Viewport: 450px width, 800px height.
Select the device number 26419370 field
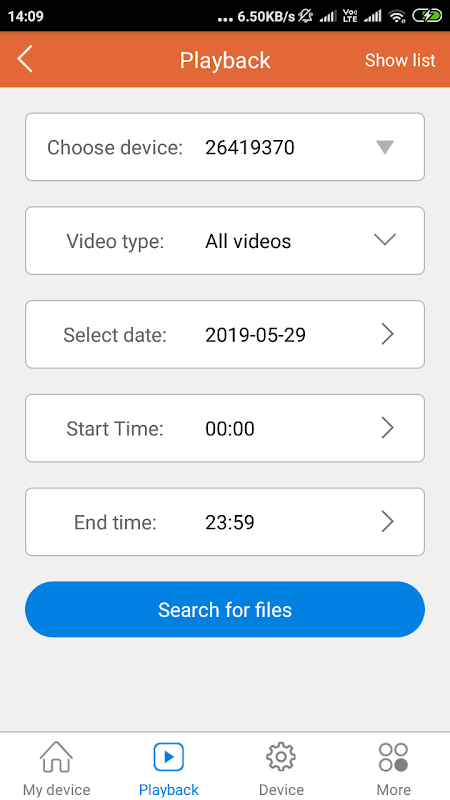point(225,147)
